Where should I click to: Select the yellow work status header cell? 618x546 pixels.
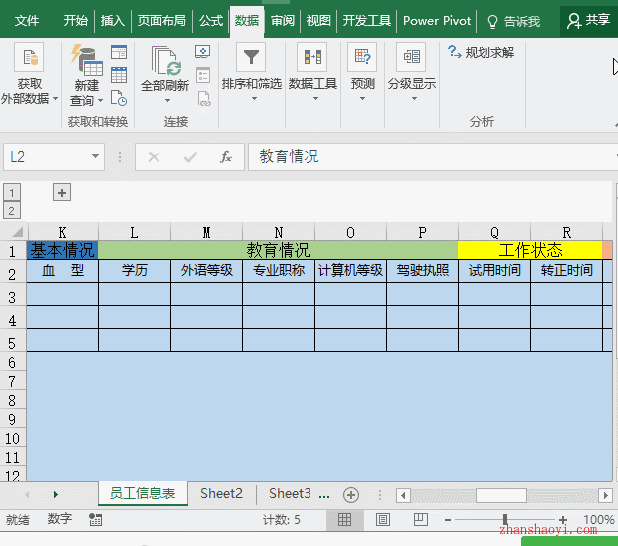point(530,250)
